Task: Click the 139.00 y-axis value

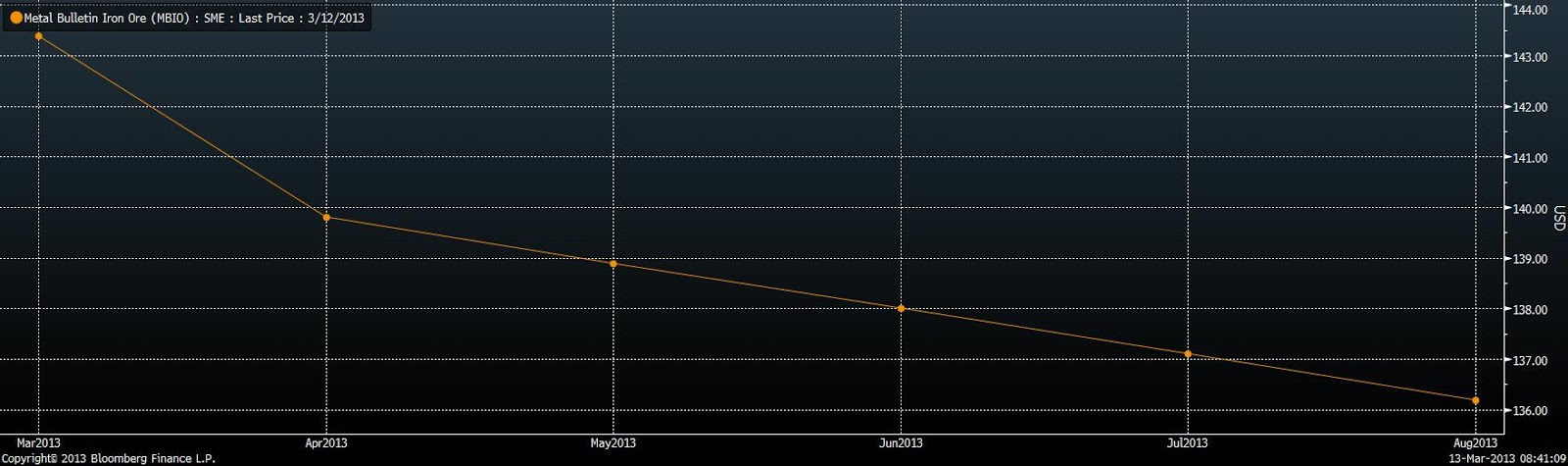Action: pyautogui.click(x=1531, y=259)
